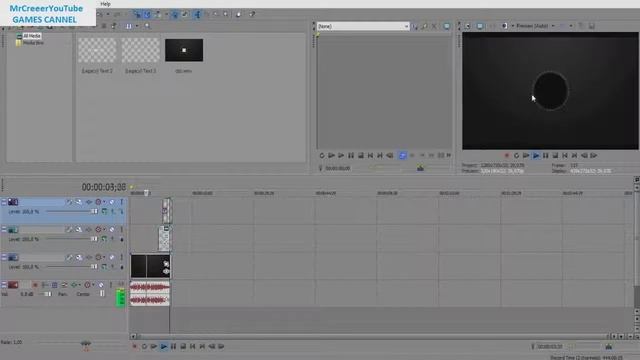Open audio track automation settings dropdown

click(93, 285)
